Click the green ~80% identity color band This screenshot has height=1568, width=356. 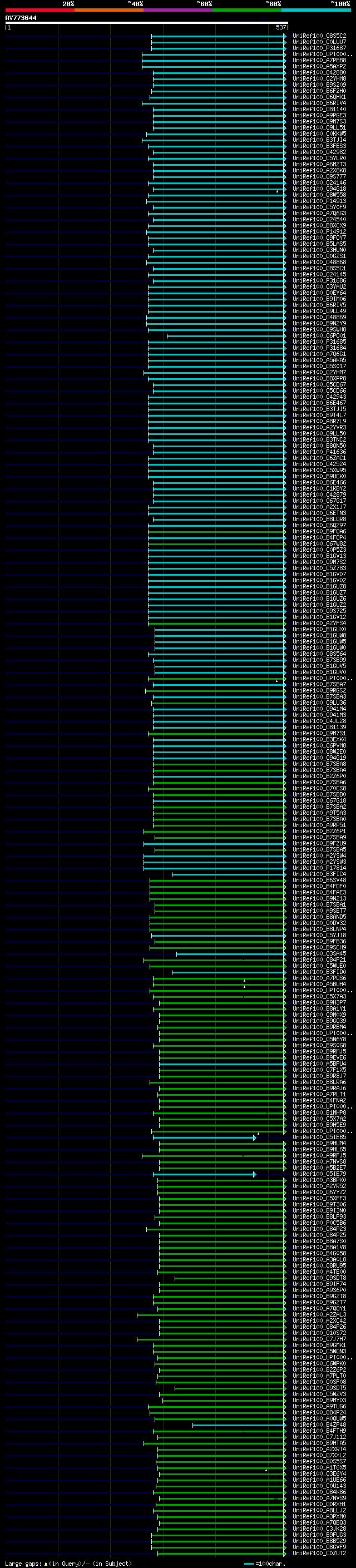pyautogui.click(x=247, y=10)
